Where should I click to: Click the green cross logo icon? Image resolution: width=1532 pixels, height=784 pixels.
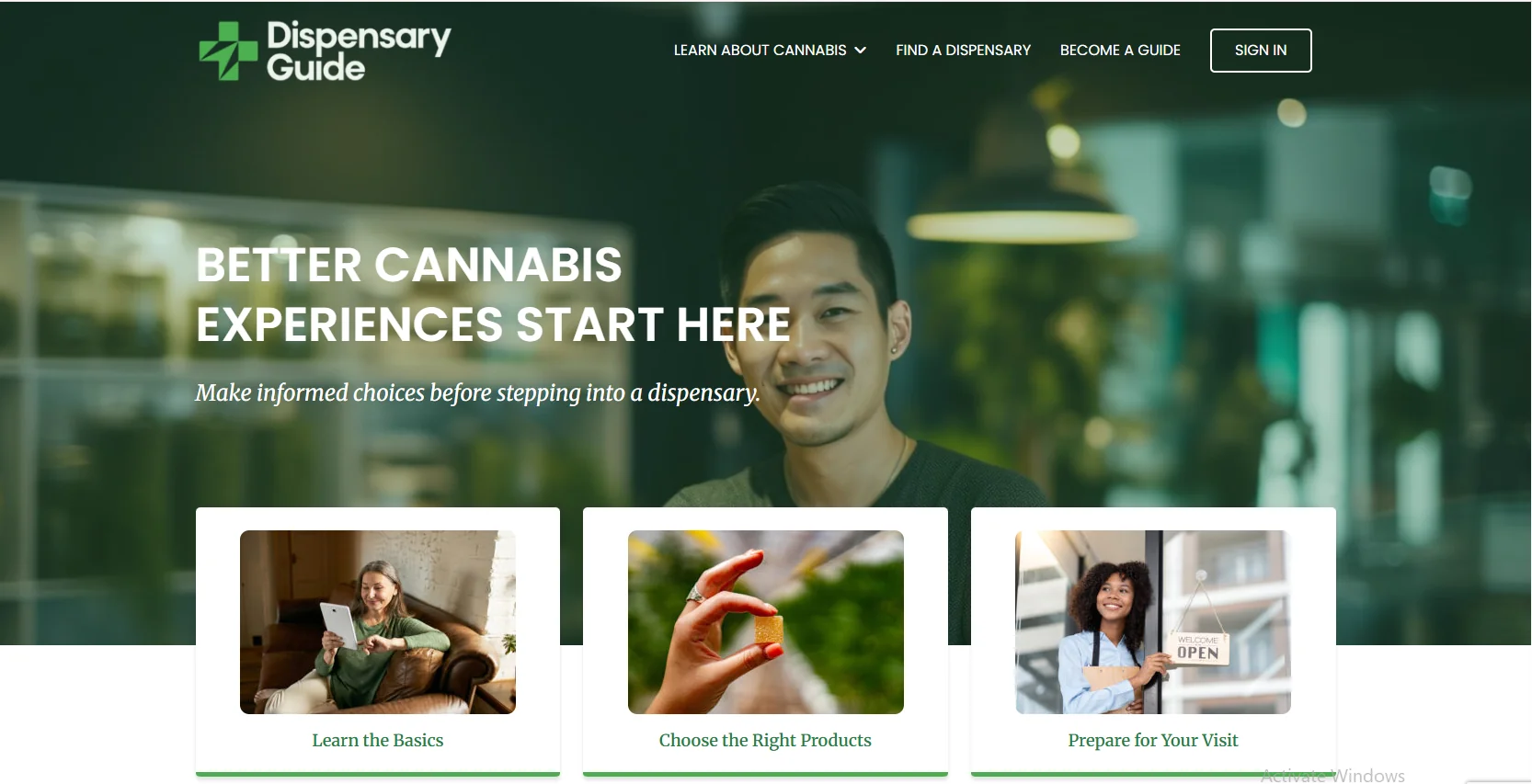coord(228,51)
